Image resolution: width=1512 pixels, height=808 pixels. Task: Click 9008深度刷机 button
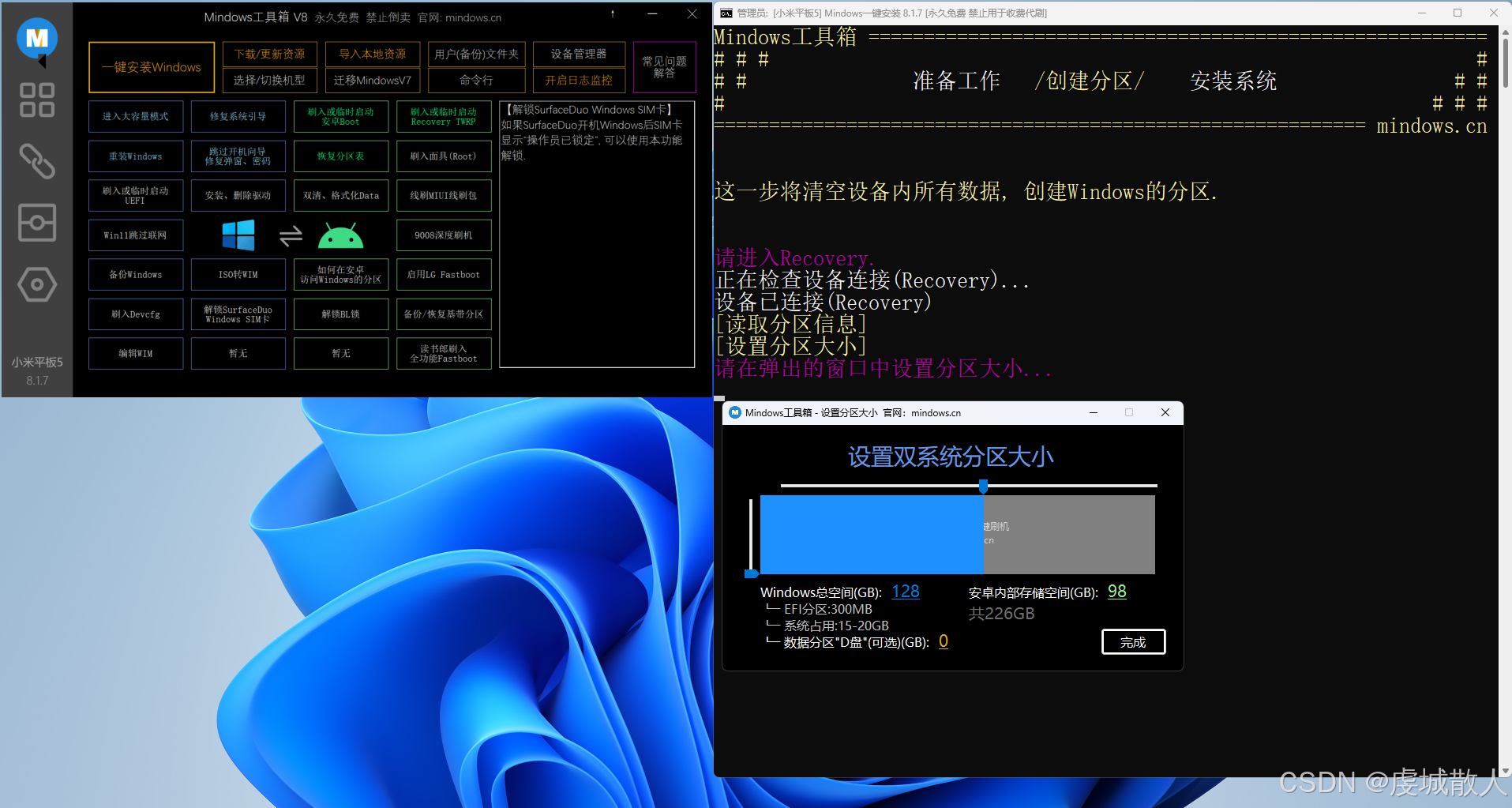pyautogui.click(x=444, y=235)
